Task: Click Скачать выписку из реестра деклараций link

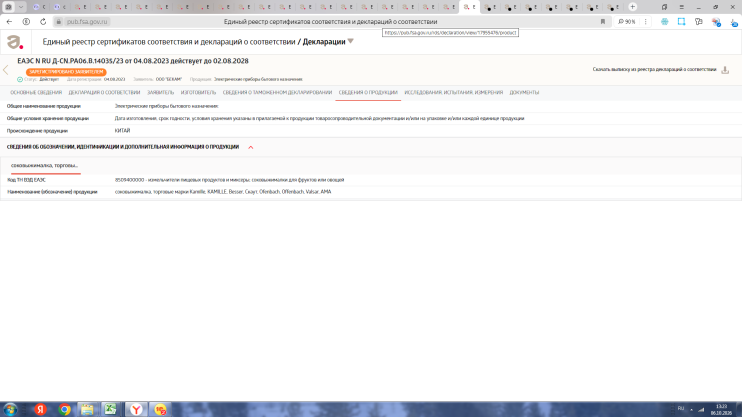Action: (x=654, y=70)
